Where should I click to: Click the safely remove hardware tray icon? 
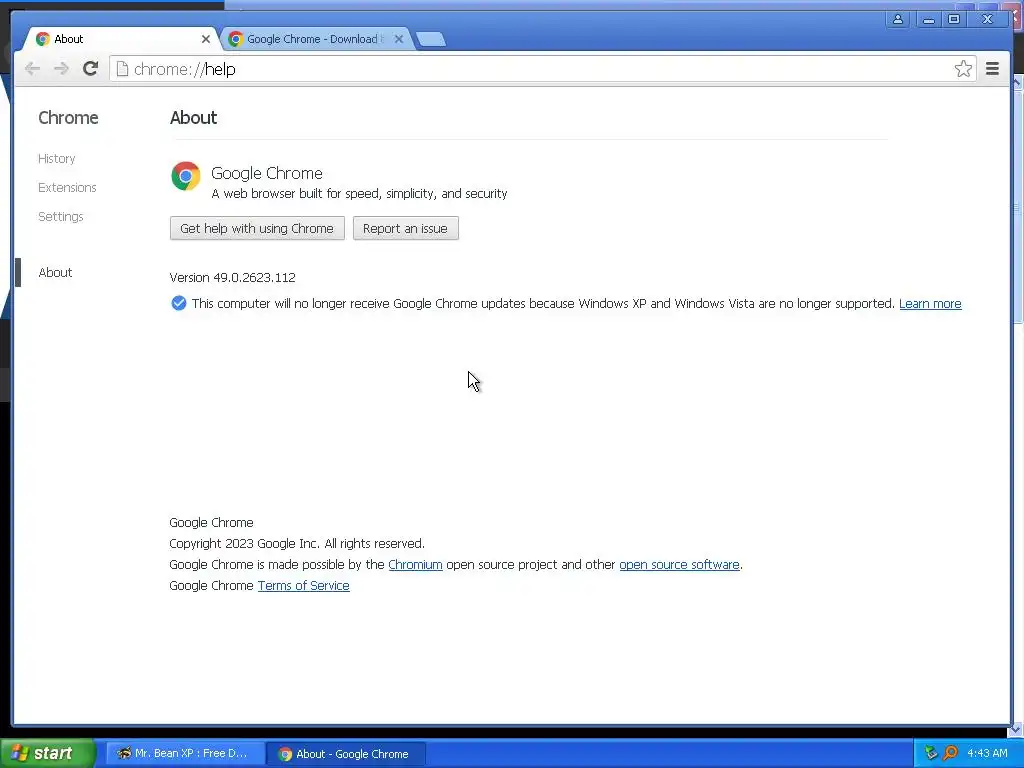(931, 754)
